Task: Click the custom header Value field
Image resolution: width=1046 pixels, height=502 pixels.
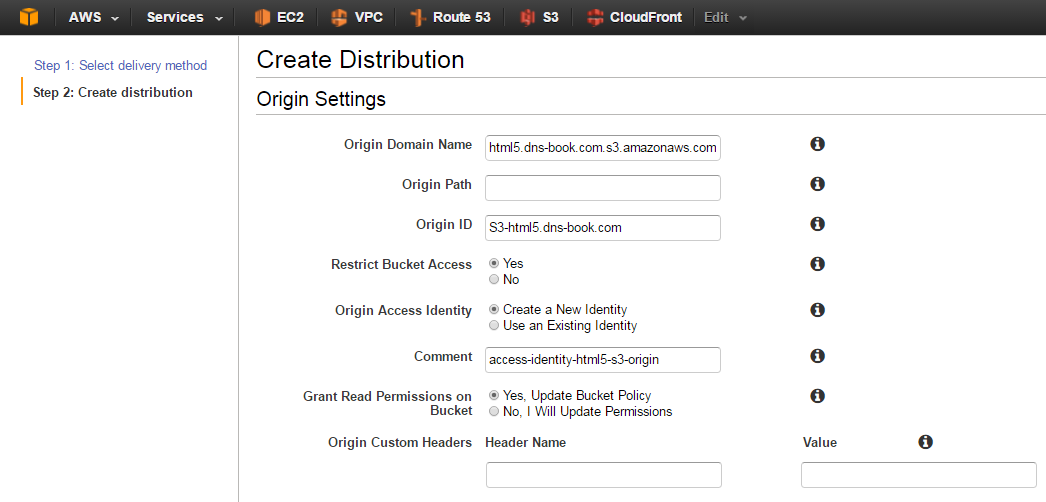Action: (919, 475)
